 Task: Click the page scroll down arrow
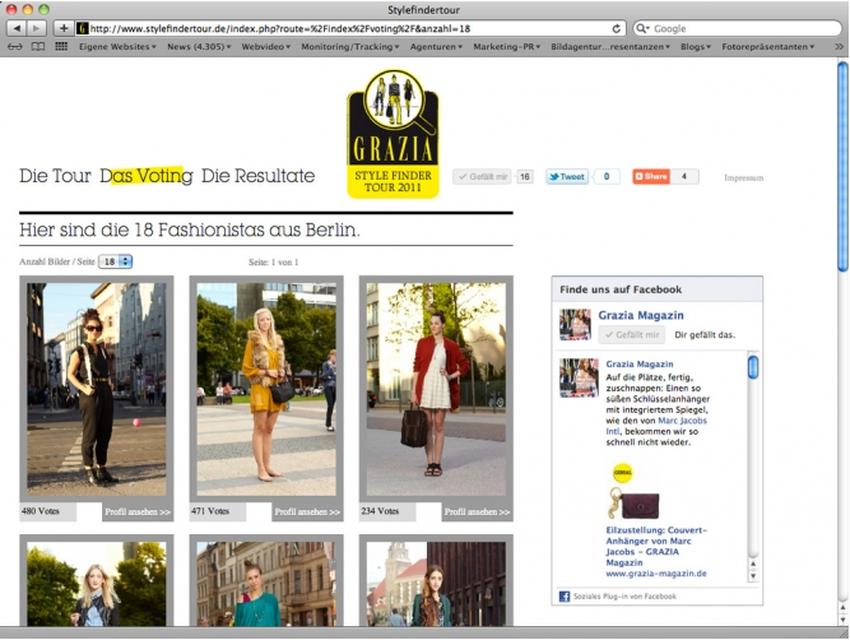tap(842, 620)
